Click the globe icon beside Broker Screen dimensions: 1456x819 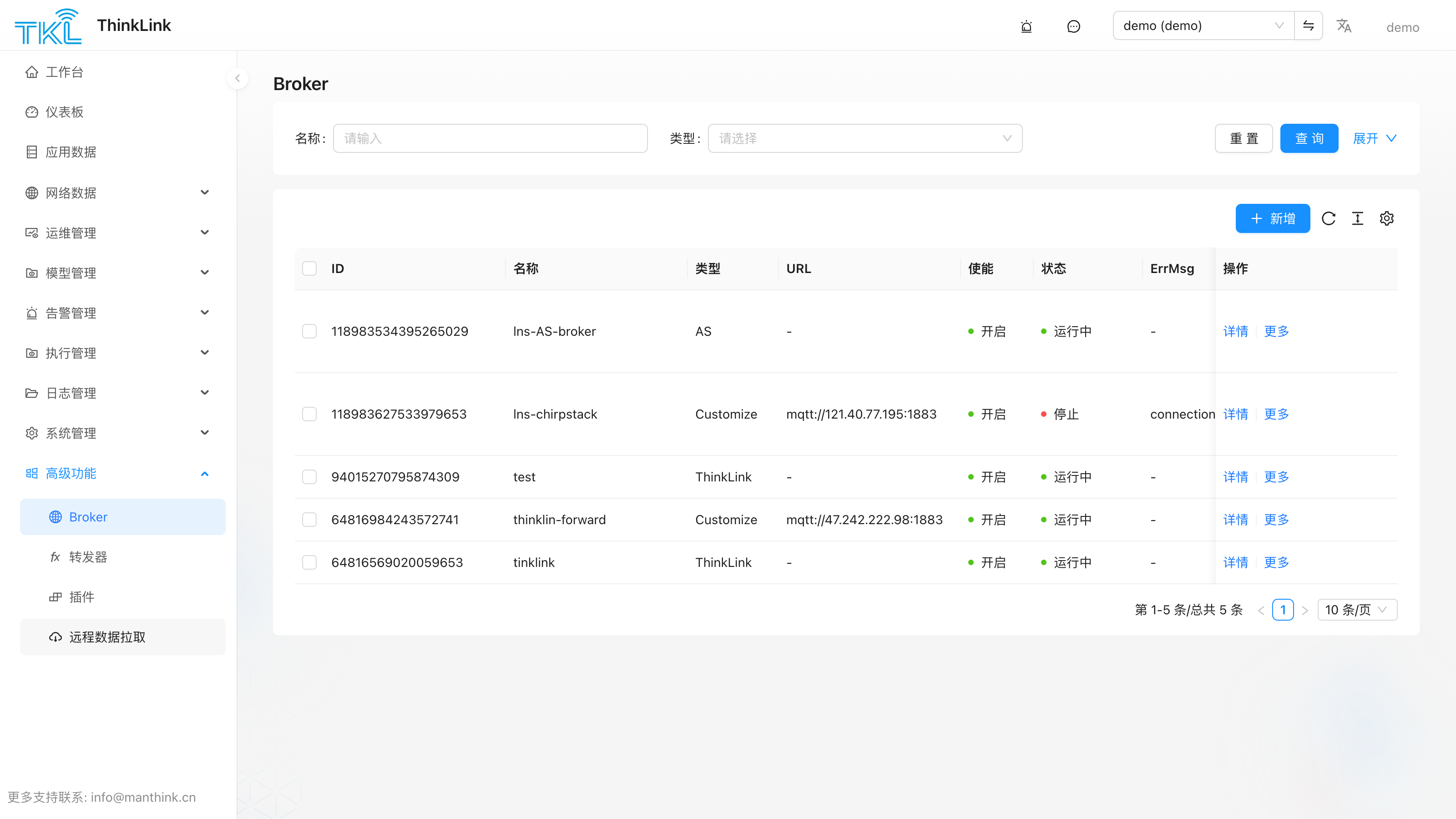56,516
